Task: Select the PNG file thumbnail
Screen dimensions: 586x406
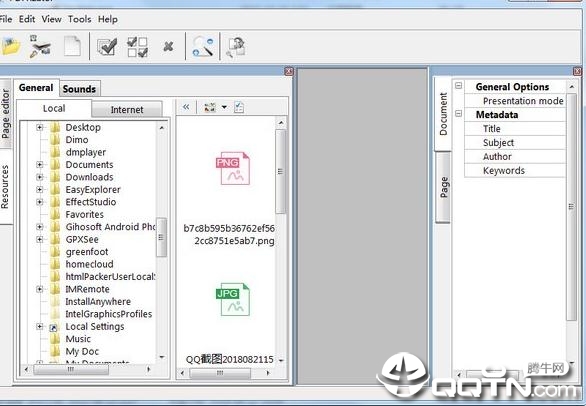Action: [232, 168]
